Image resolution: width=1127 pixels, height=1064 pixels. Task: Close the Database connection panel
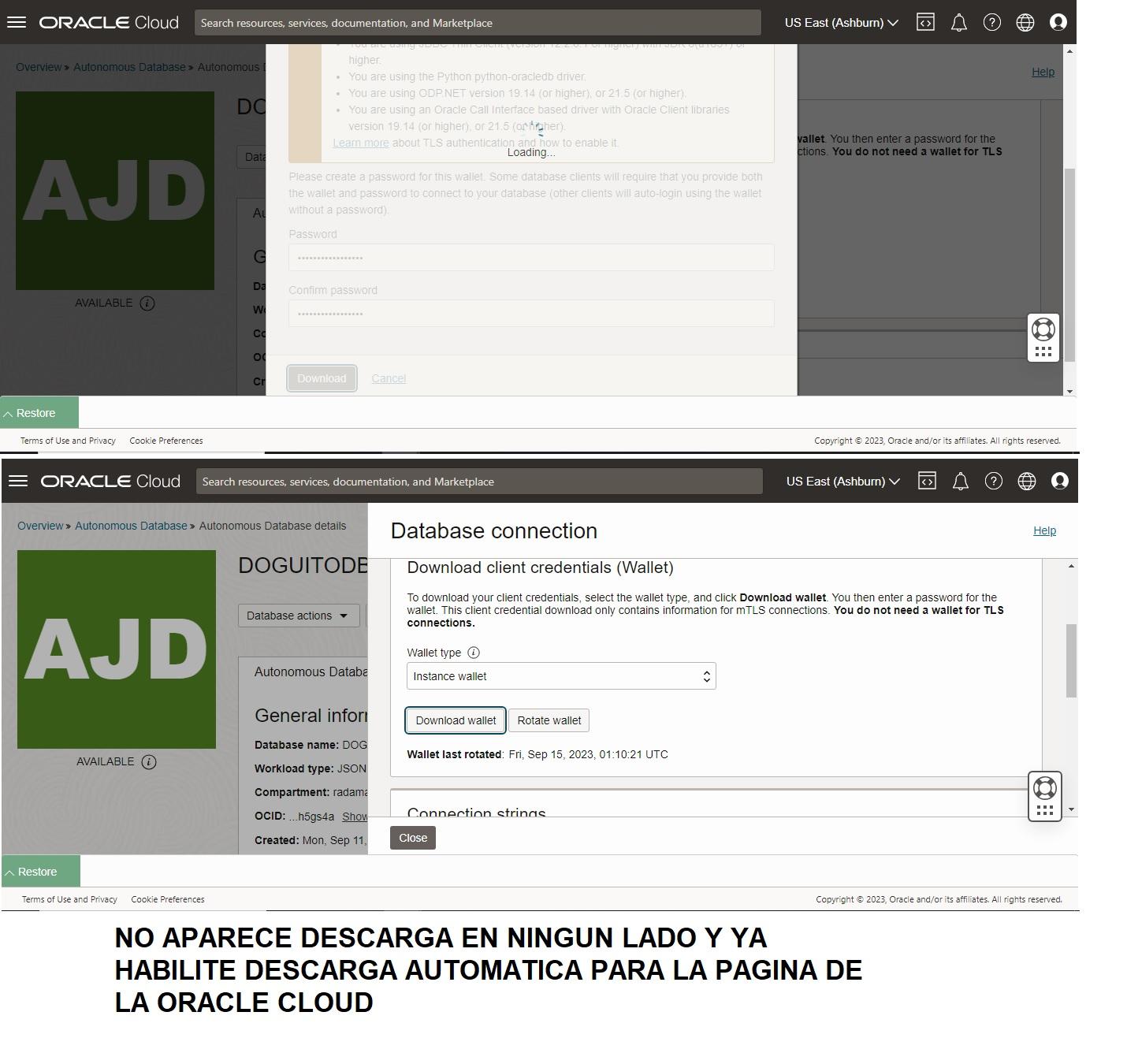coord(413,838)
